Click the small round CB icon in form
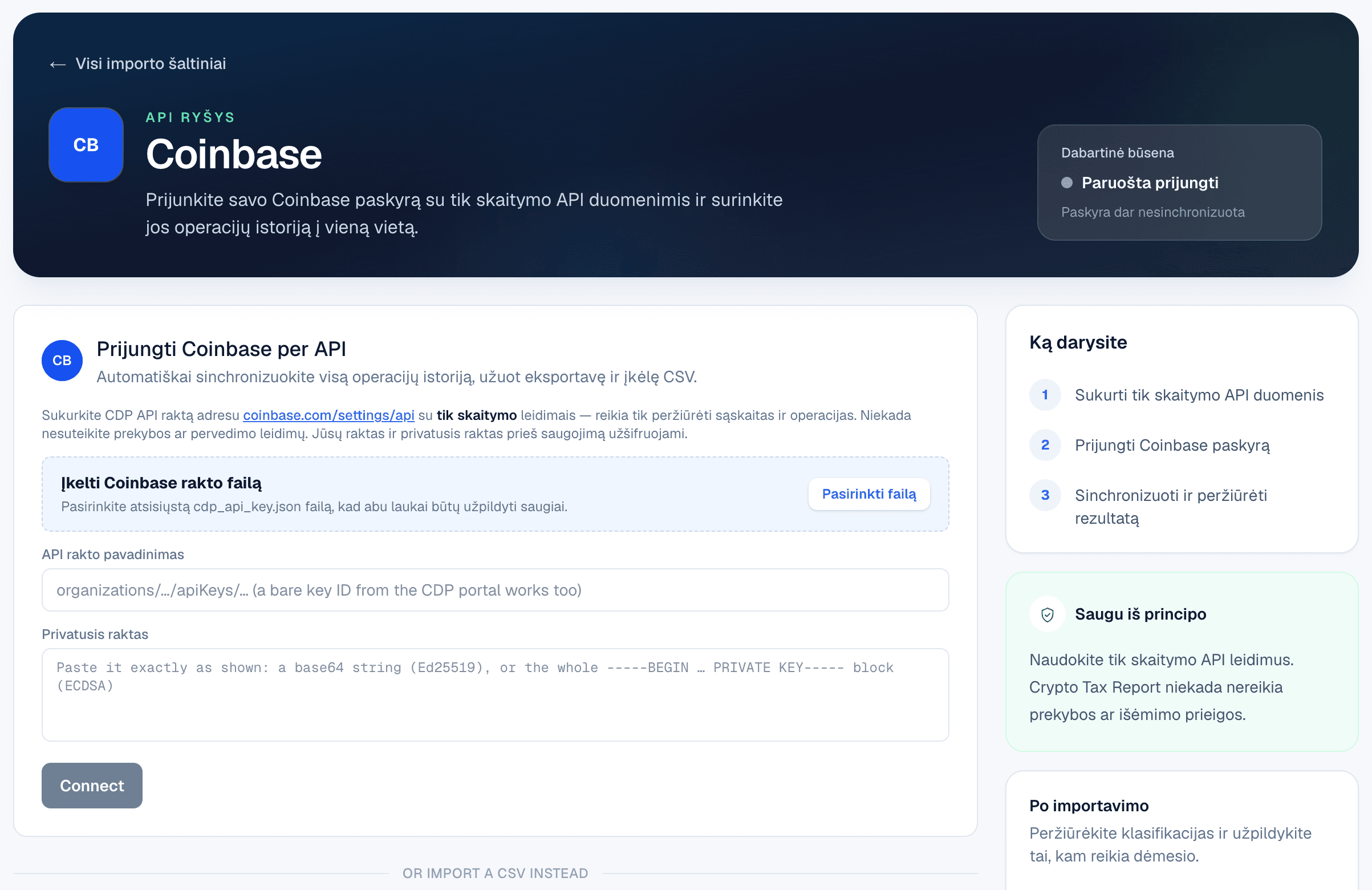The width and height of the screenshot is (1372, 890). (x=62, y=361)
